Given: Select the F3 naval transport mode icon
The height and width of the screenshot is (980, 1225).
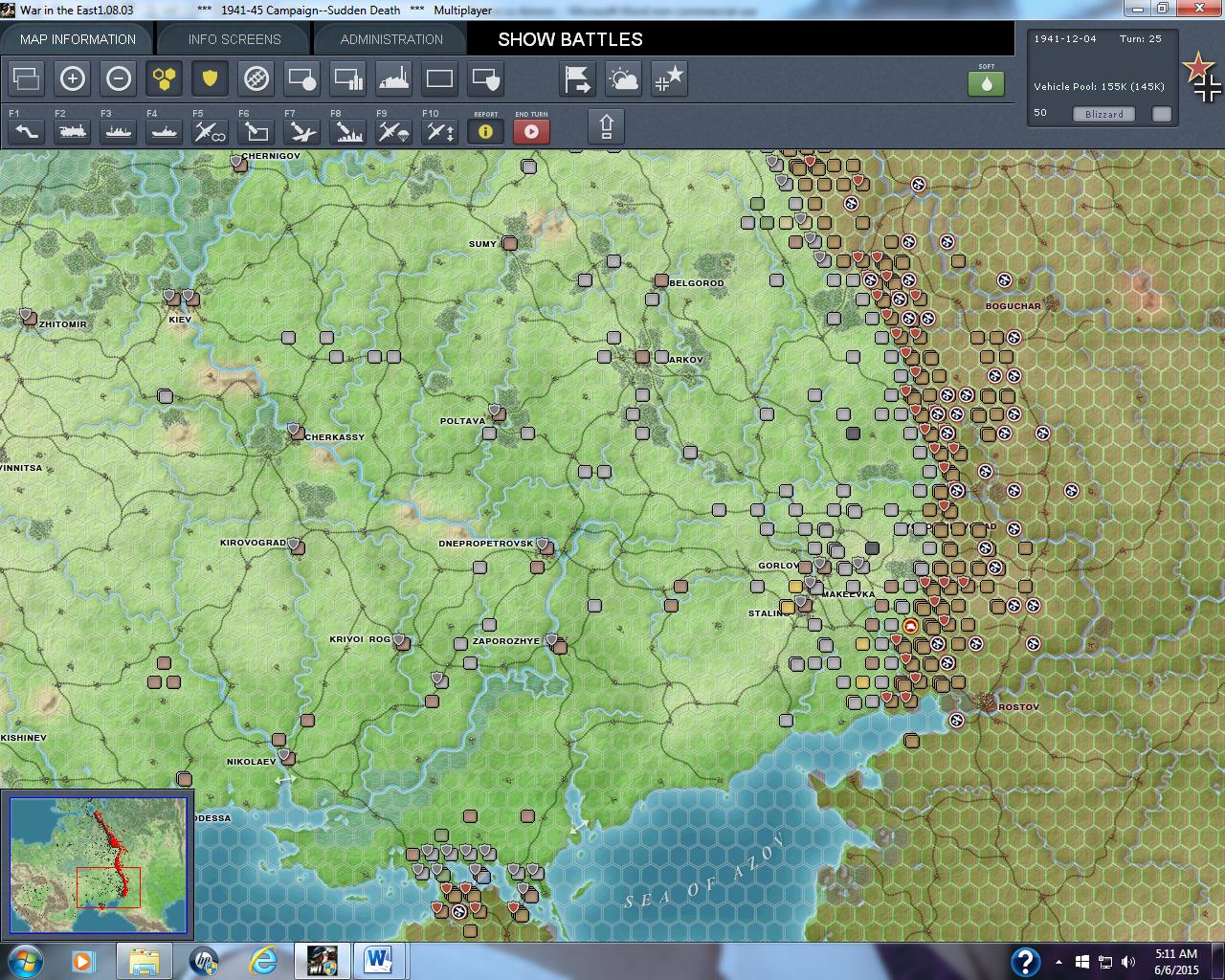Looking at the screenshot, I should coord(118,131).
